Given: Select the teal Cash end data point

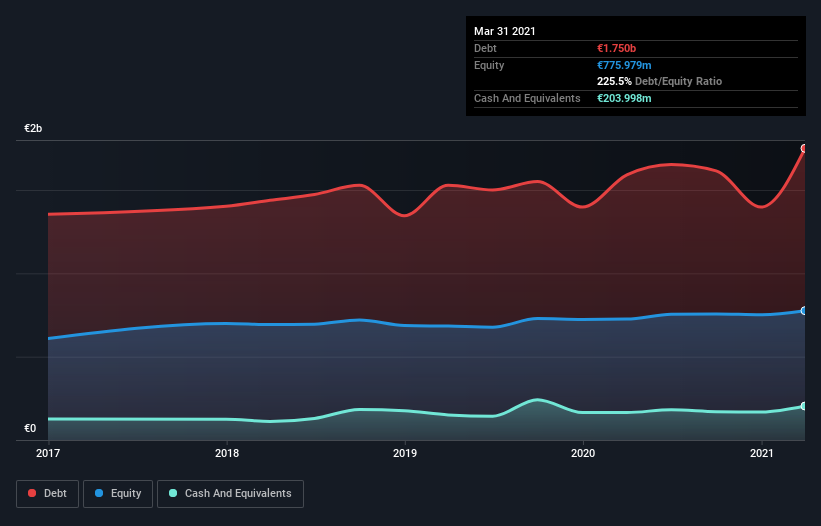Looking at the screenshot, I should [x=804, y=406].
